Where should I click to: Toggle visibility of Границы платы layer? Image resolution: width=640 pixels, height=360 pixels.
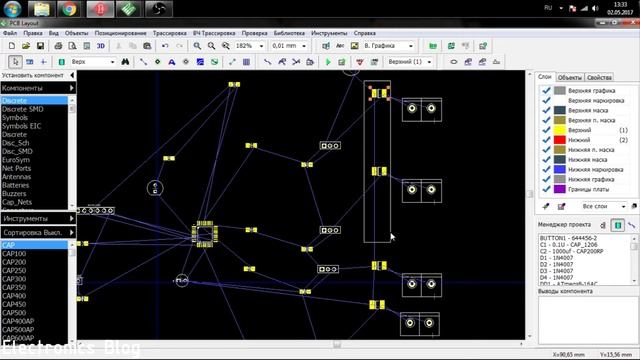[x=546, y=189]
